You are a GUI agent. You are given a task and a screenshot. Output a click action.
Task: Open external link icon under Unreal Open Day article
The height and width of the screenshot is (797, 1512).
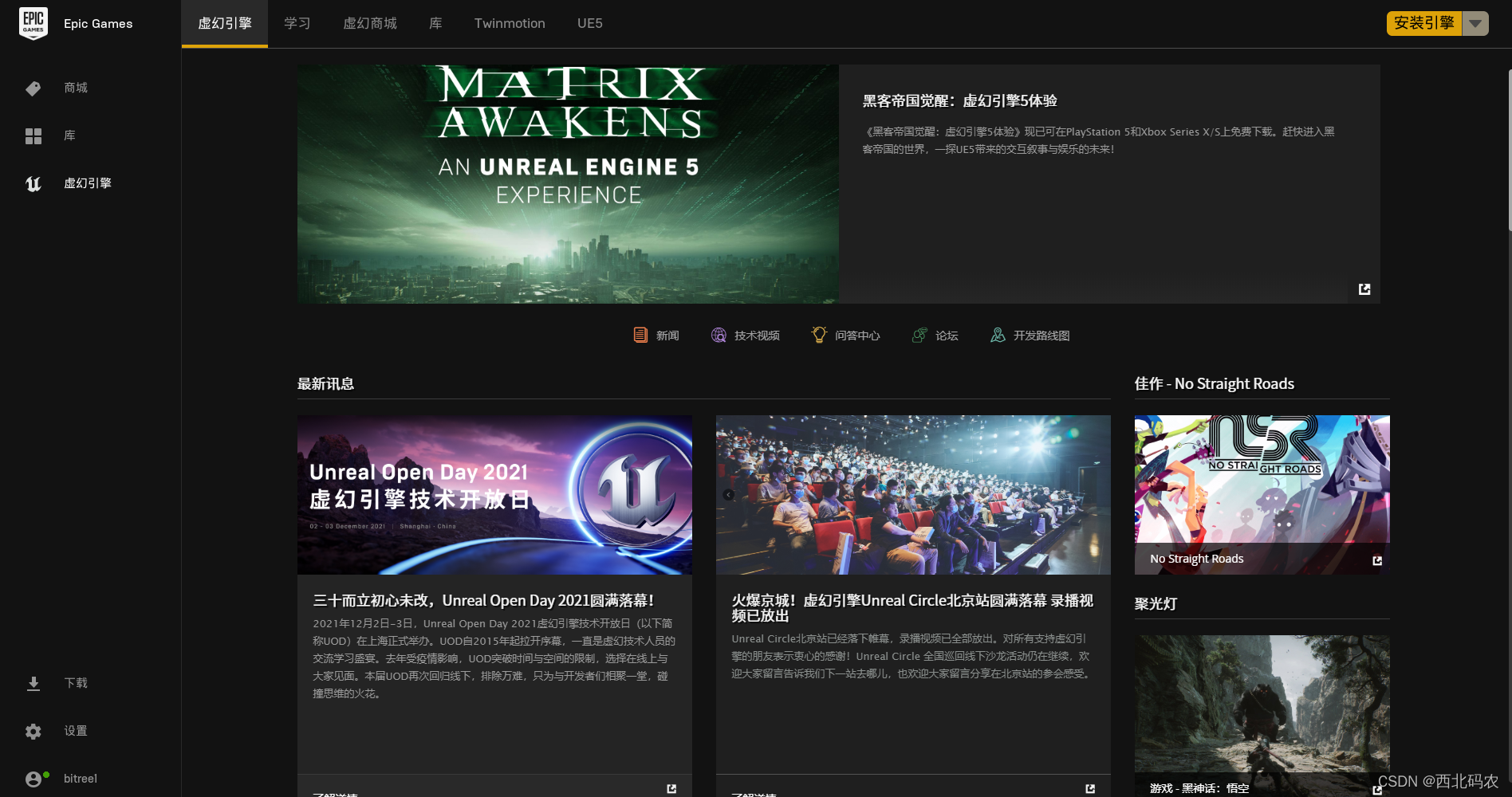click(671, 788)
